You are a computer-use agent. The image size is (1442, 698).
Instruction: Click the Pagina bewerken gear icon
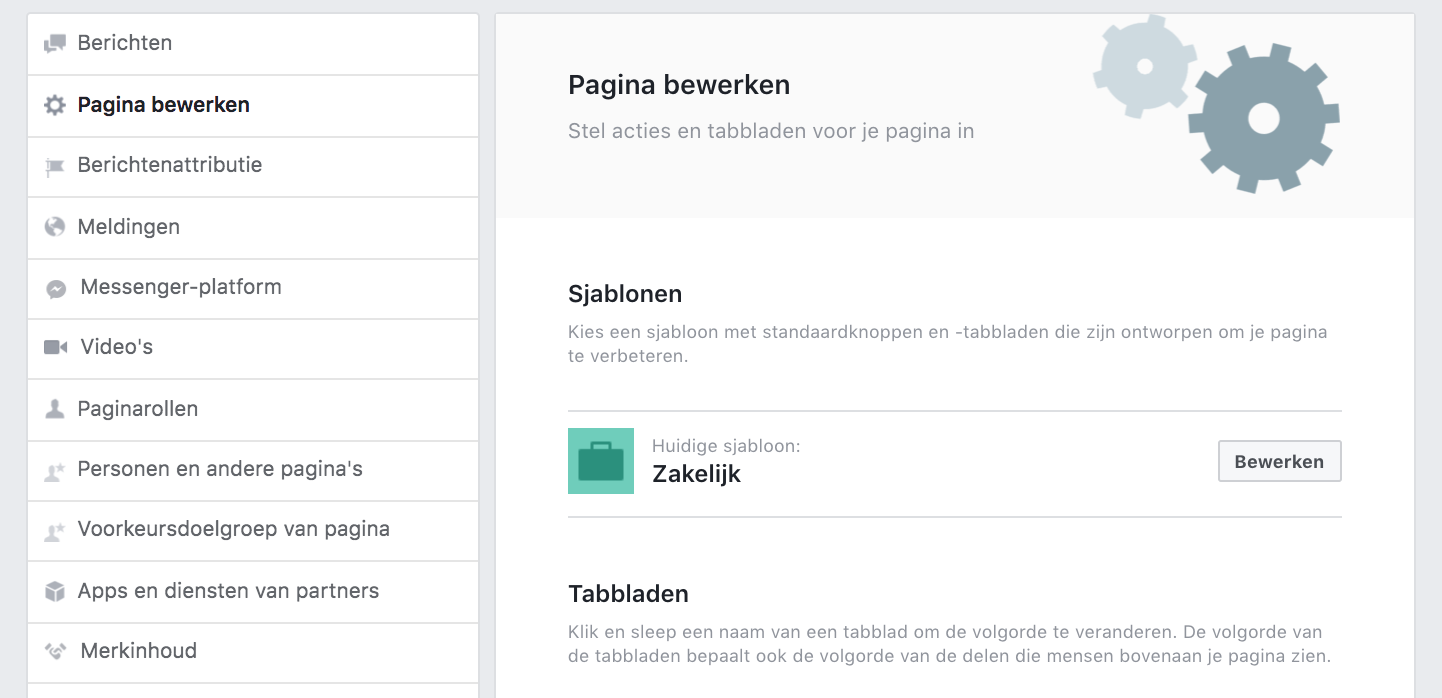(57, 104)
